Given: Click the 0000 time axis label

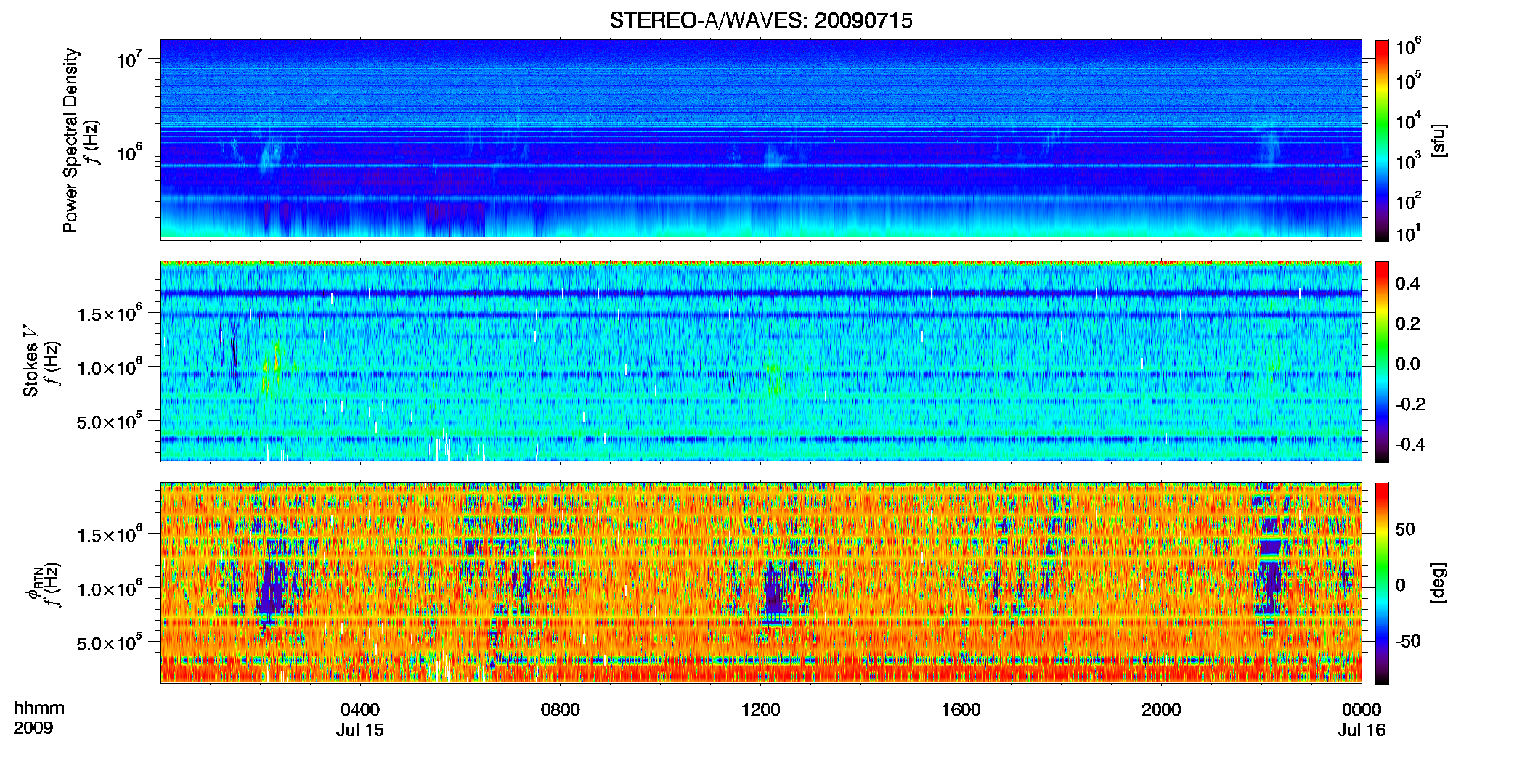Looking at the screenshot, I should pyautogui.click(x=1362, y=710).
